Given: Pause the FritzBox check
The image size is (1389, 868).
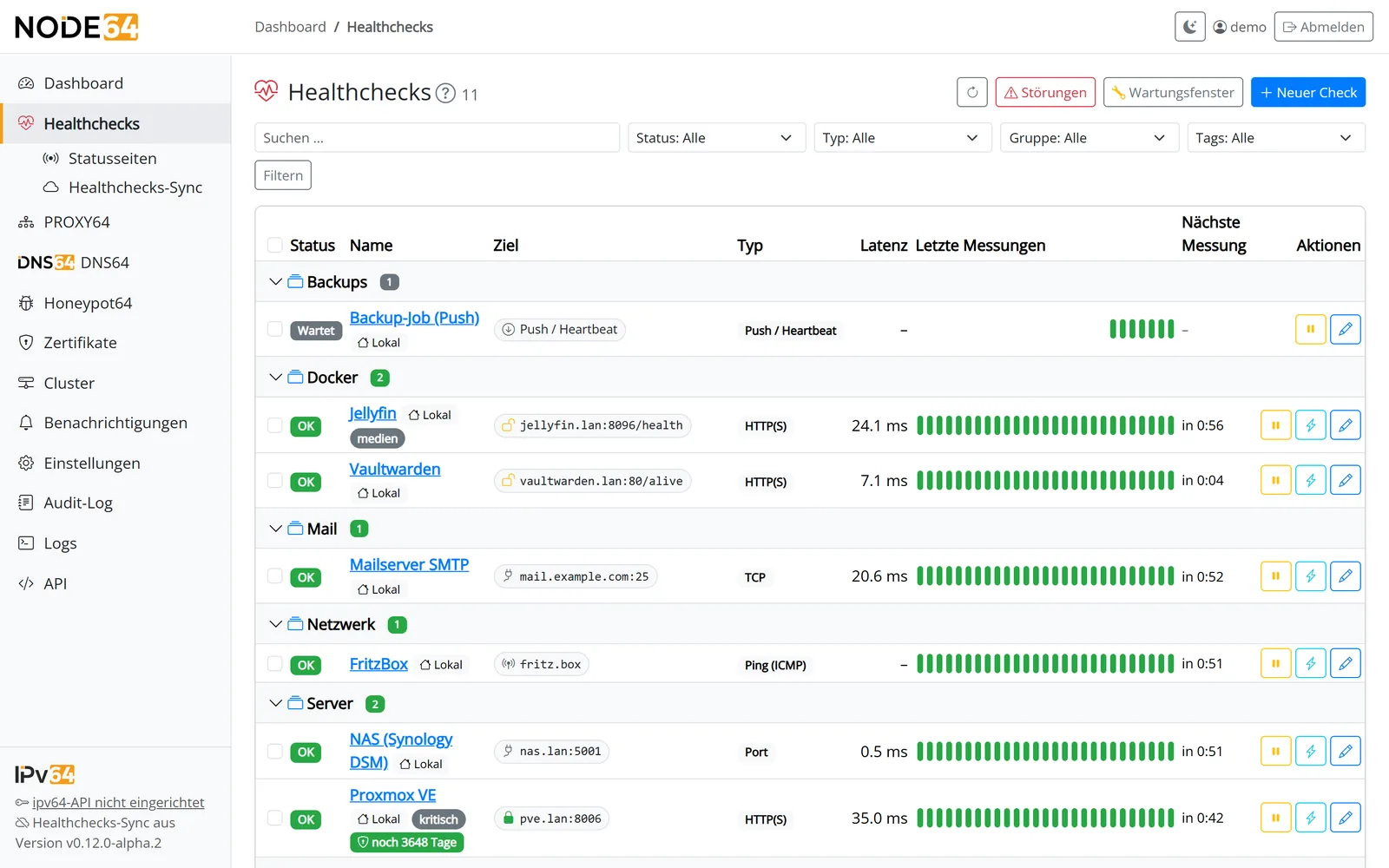Looking at the screenshot, I should [1276, 664].
